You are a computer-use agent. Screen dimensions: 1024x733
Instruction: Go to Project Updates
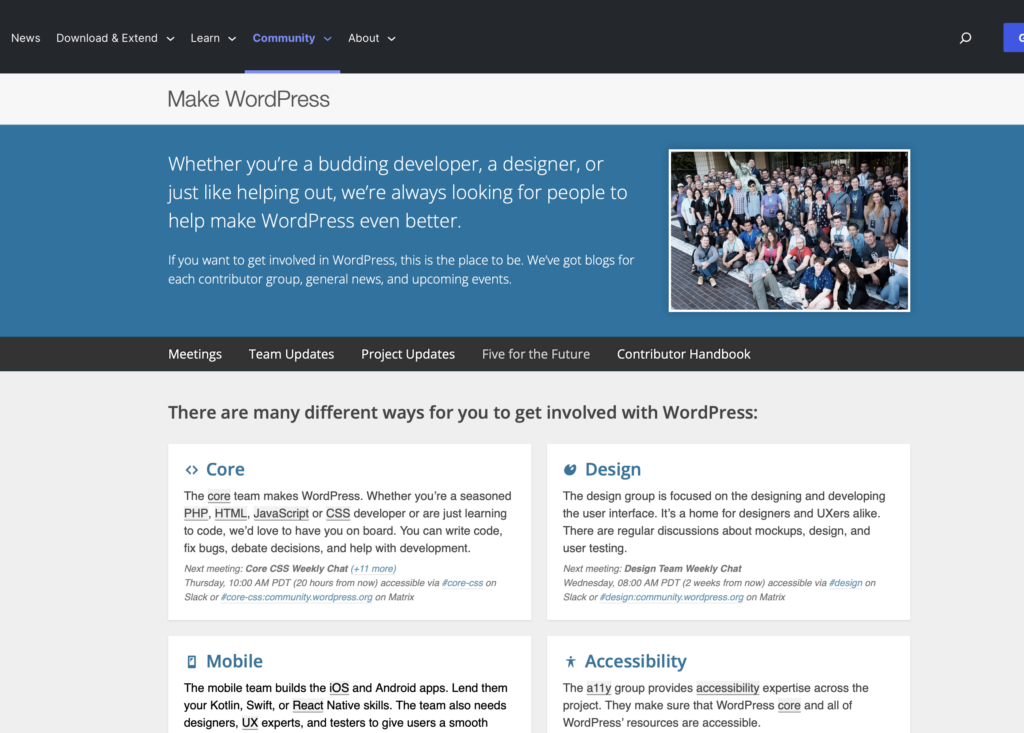pos(408,354)
